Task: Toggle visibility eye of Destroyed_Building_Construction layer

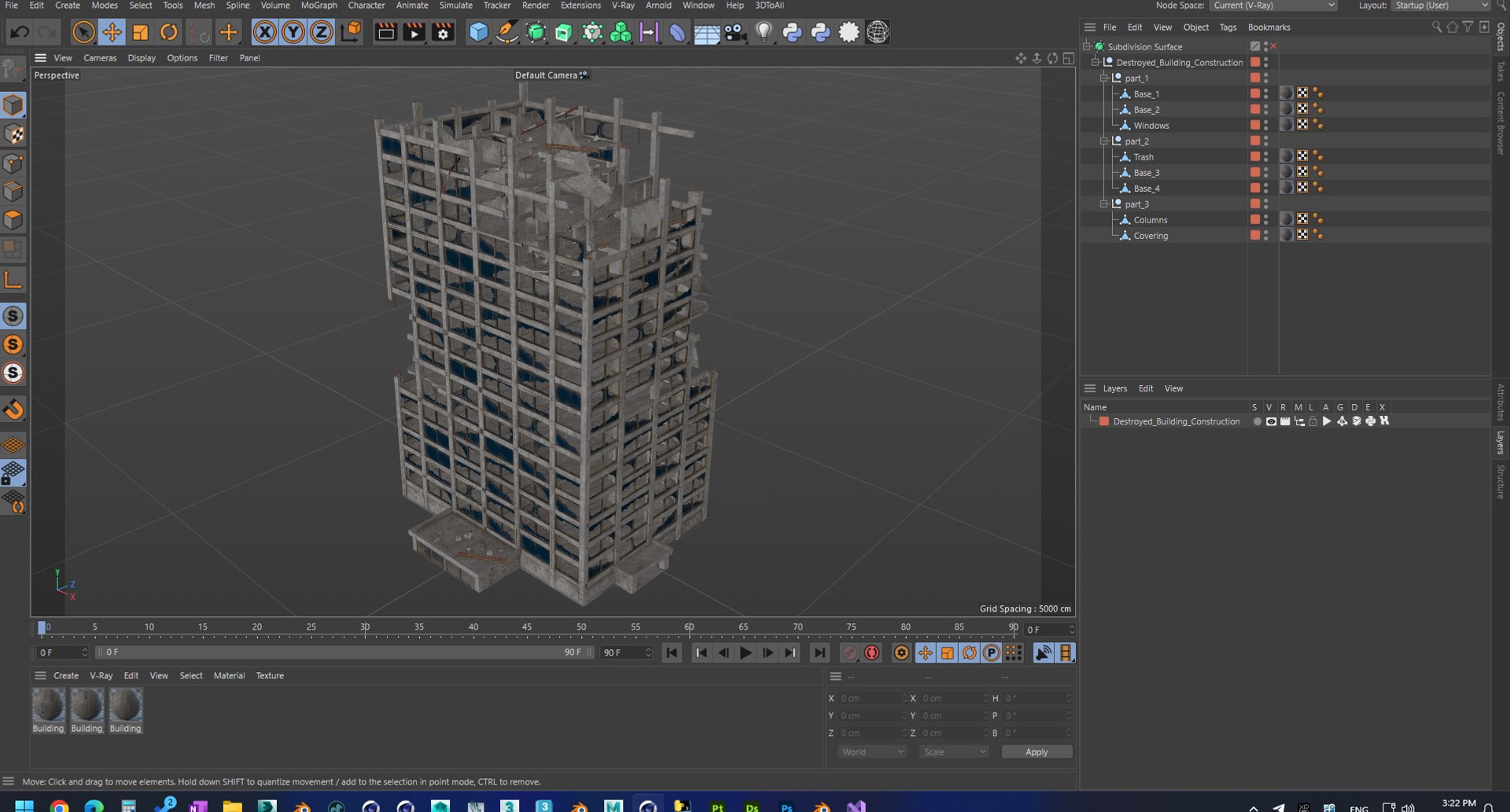Action: 1271,421
